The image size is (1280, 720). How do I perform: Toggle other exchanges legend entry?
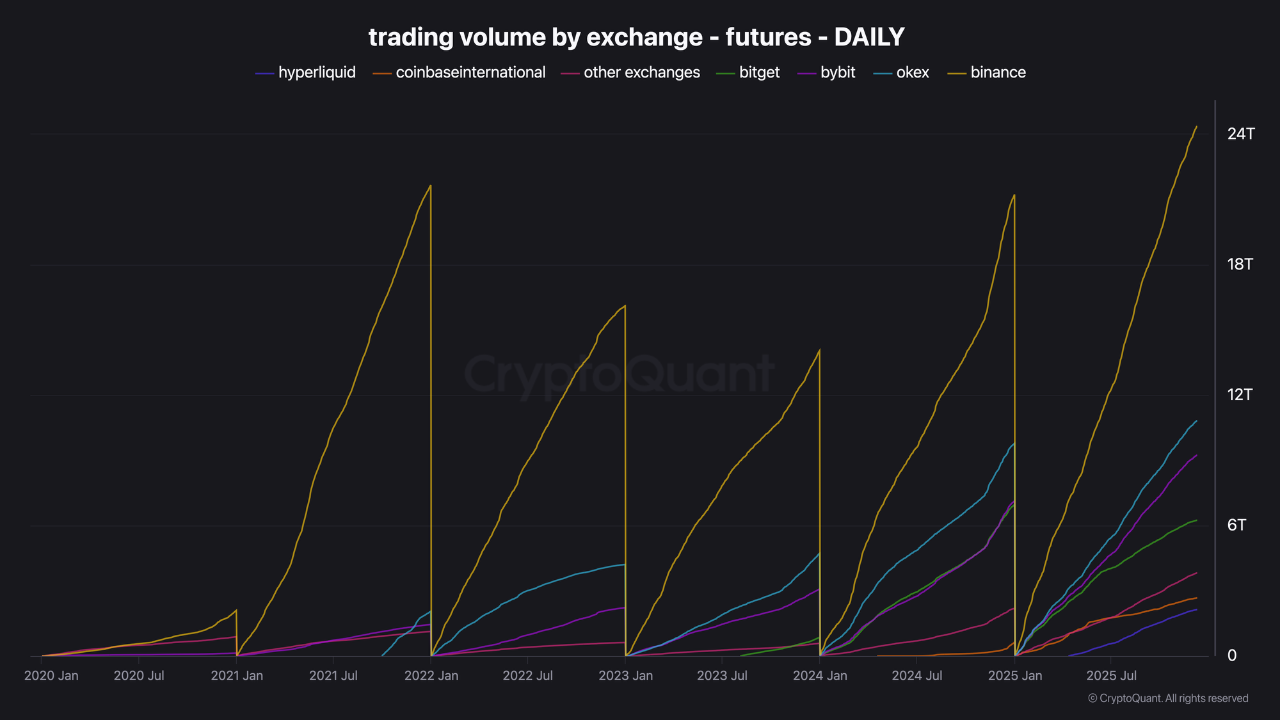(641, 72)
